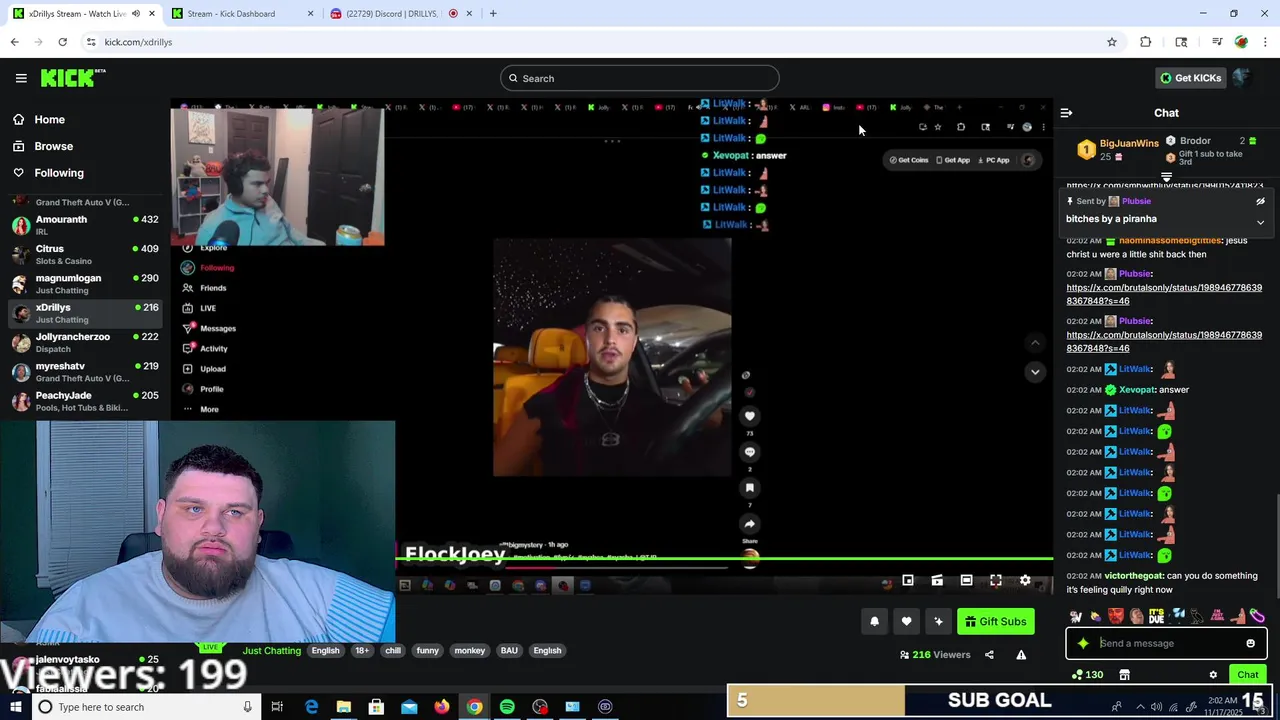This screenshot has width=1280, height=720.
Task: Focus the Send a message field
Action: tap(1166, 644)
